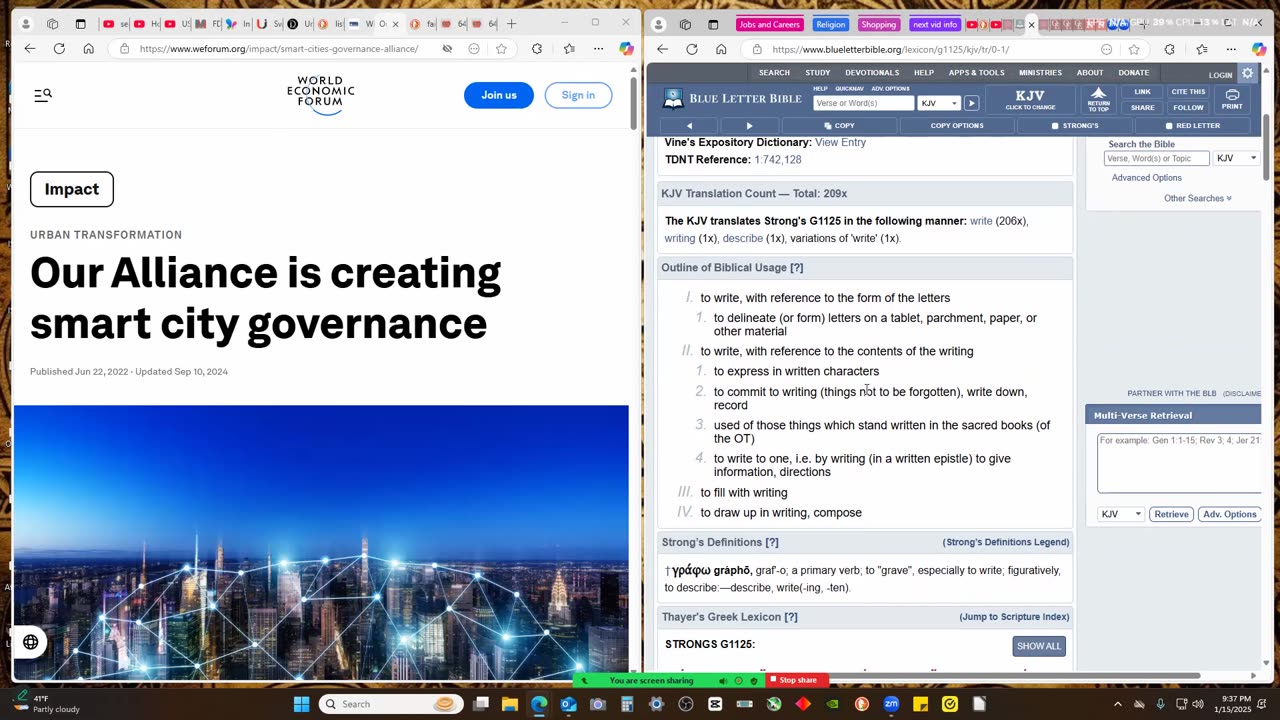Click LOGIN on Blue Letter Bible
This screenshot has height=720, width=1280.
coord(1220,75)
